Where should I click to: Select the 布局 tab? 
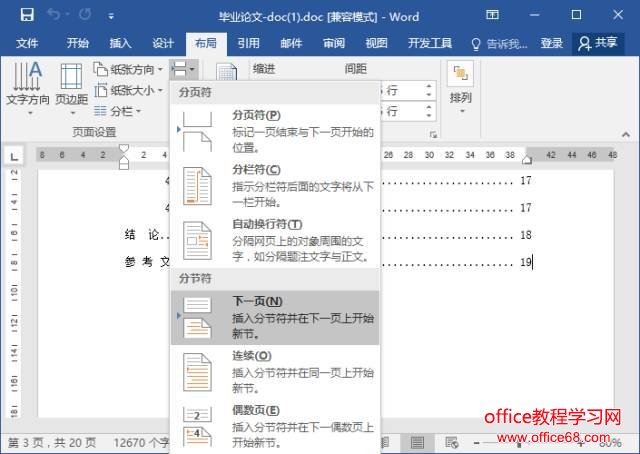(x=206, y=43)
